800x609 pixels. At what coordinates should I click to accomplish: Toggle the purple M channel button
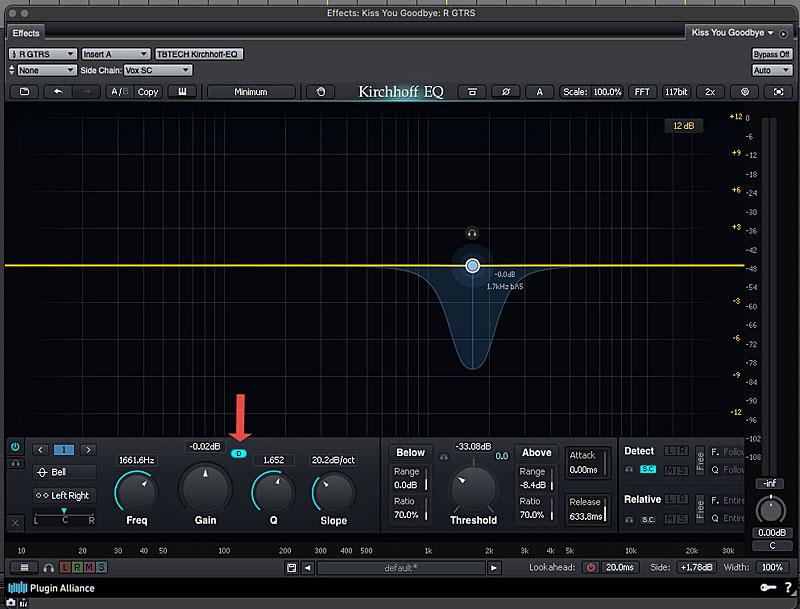click(x=89, y=567)
